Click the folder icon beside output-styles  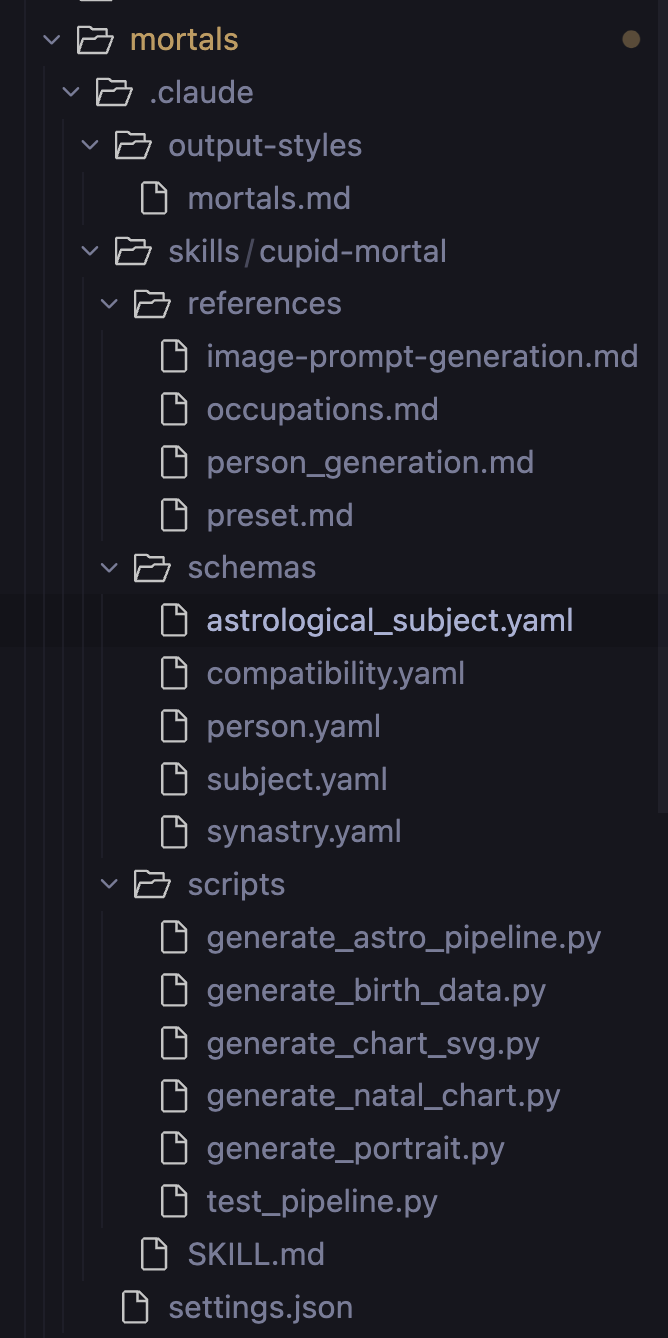(x=133, y=146)
